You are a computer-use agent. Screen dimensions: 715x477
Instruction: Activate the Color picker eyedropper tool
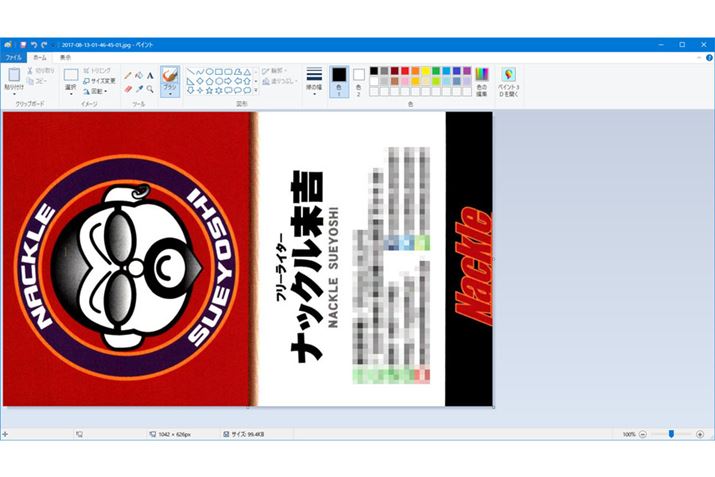click(139, 88)
